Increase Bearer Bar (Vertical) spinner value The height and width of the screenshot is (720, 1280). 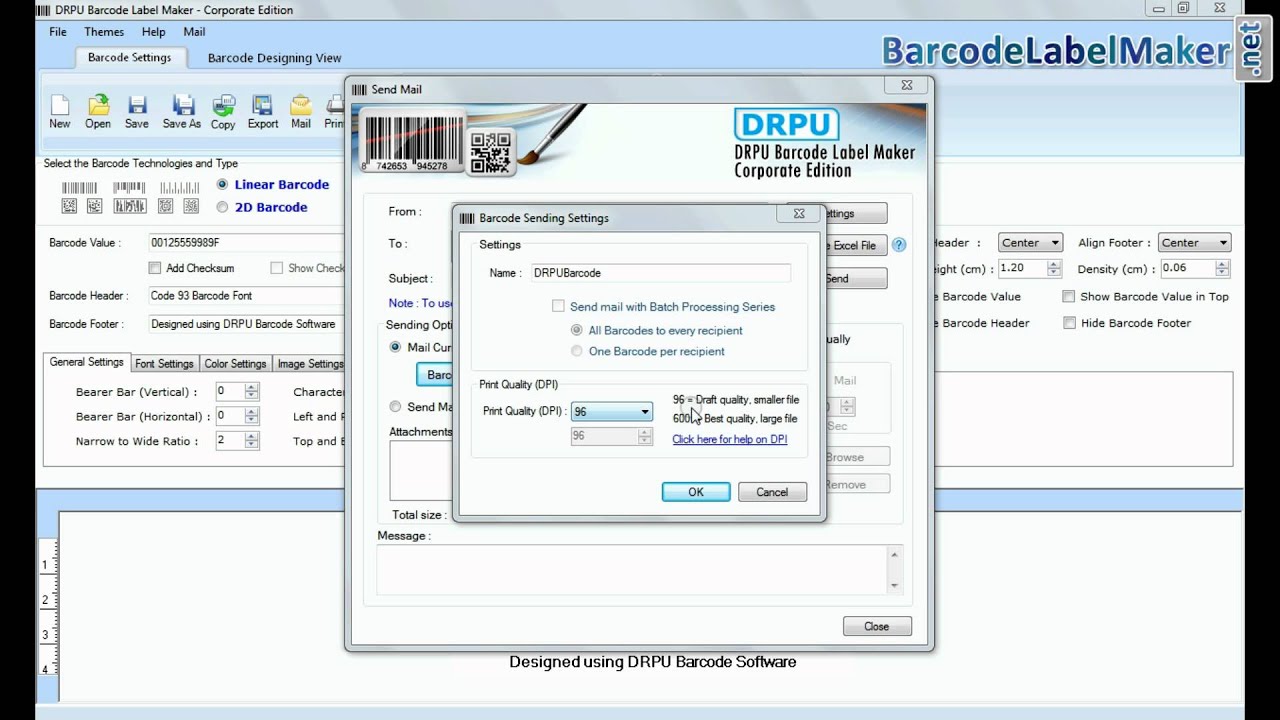[251, 388]
